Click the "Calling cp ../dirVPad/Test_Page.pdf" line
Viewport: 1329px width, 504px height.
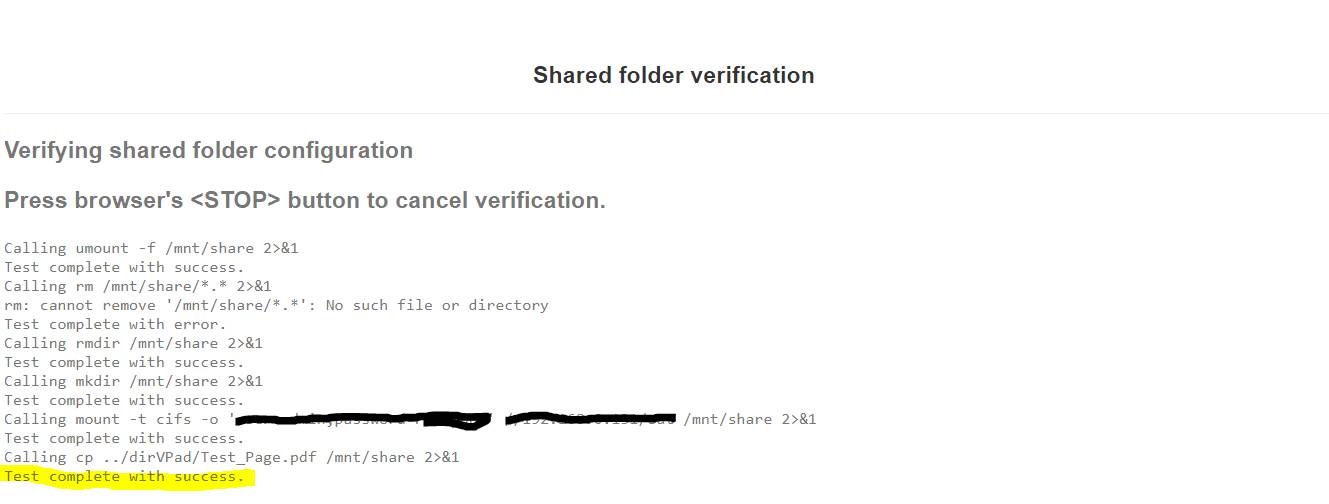[x=231, y=457]
